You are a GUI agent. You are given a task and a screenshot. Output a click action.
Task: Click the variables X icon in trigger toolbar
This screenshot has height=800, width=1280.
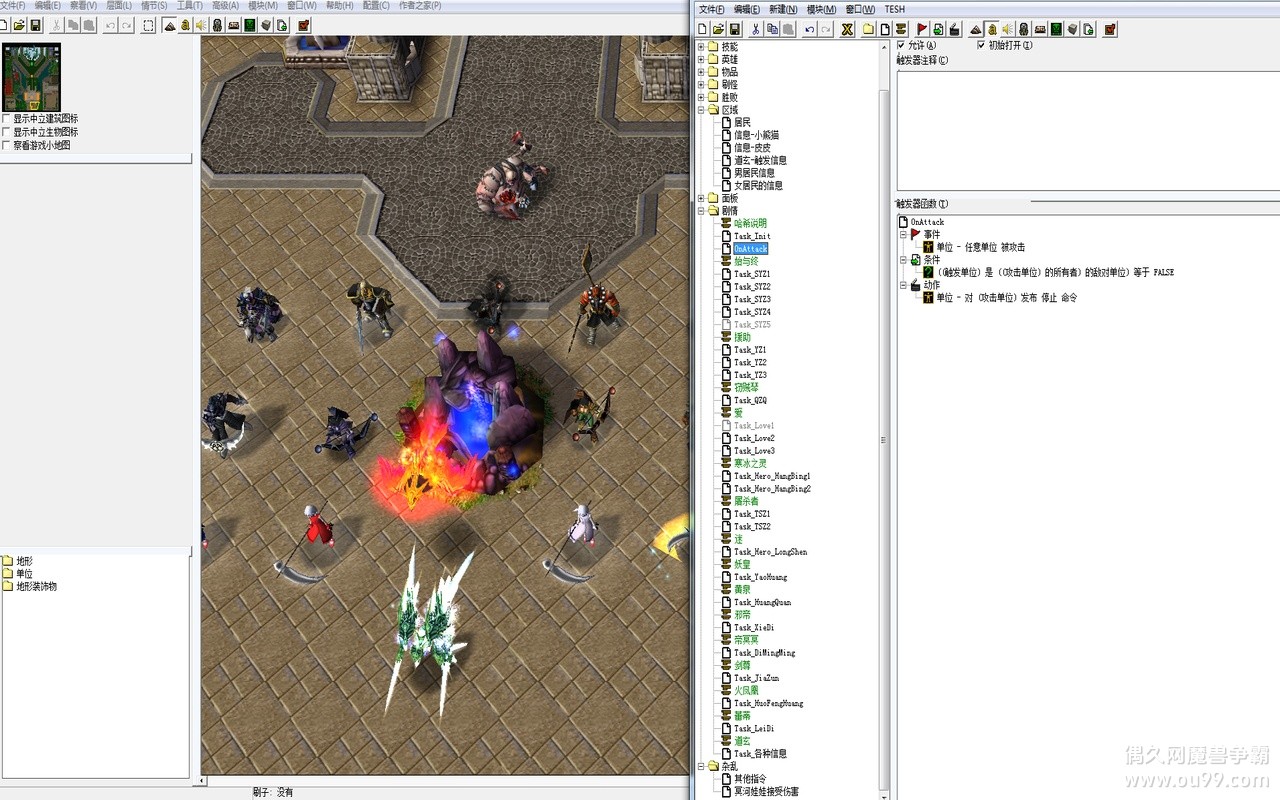[848, 29]
